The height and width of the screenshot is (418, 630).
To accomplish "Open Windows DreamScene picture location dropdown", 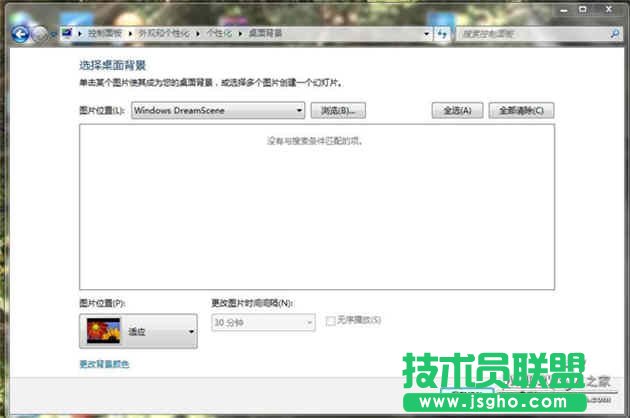I will 218,110.
